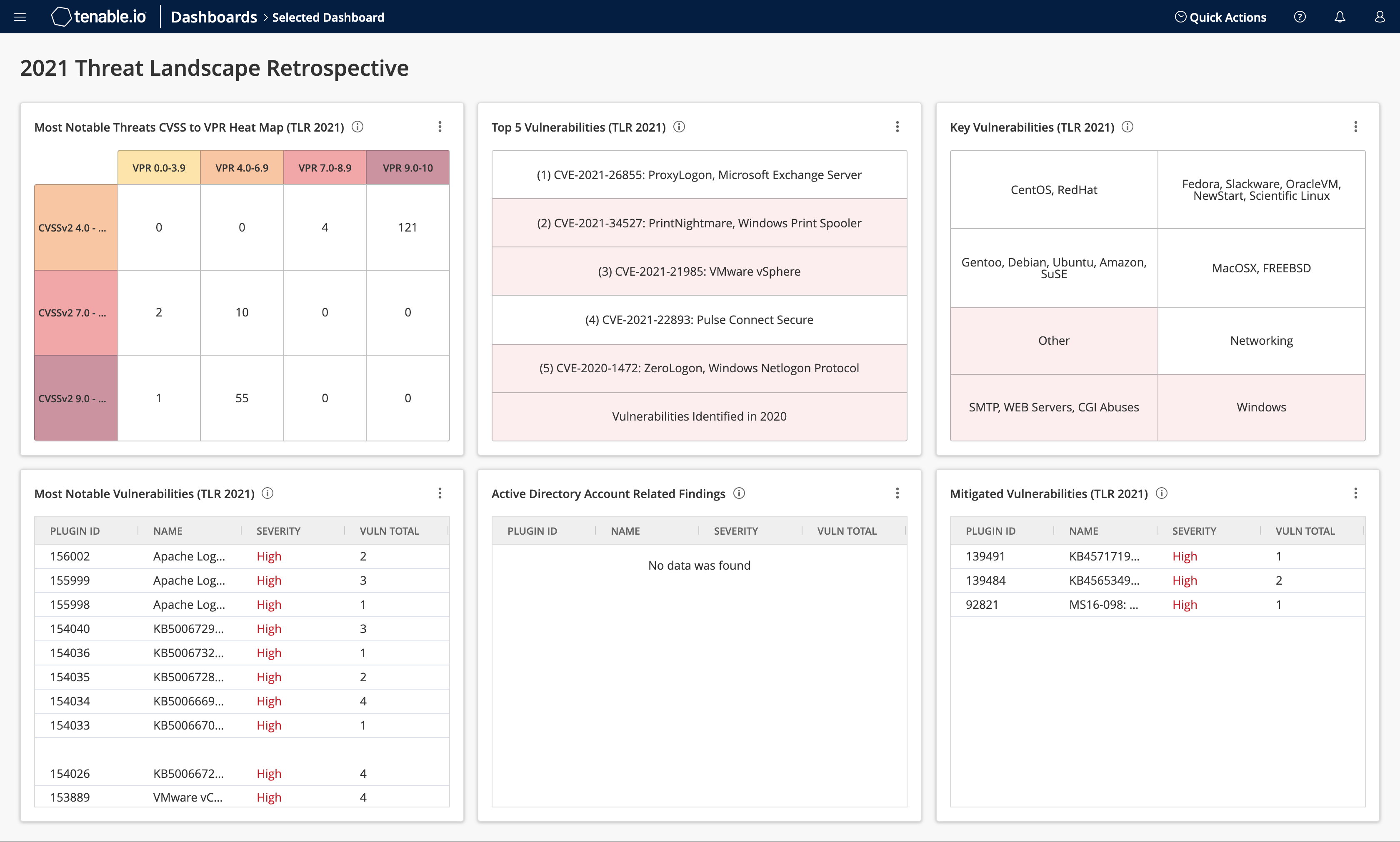Select the Networking cell
This screenshot has height=842, width=1400.
pos(1262,341)
